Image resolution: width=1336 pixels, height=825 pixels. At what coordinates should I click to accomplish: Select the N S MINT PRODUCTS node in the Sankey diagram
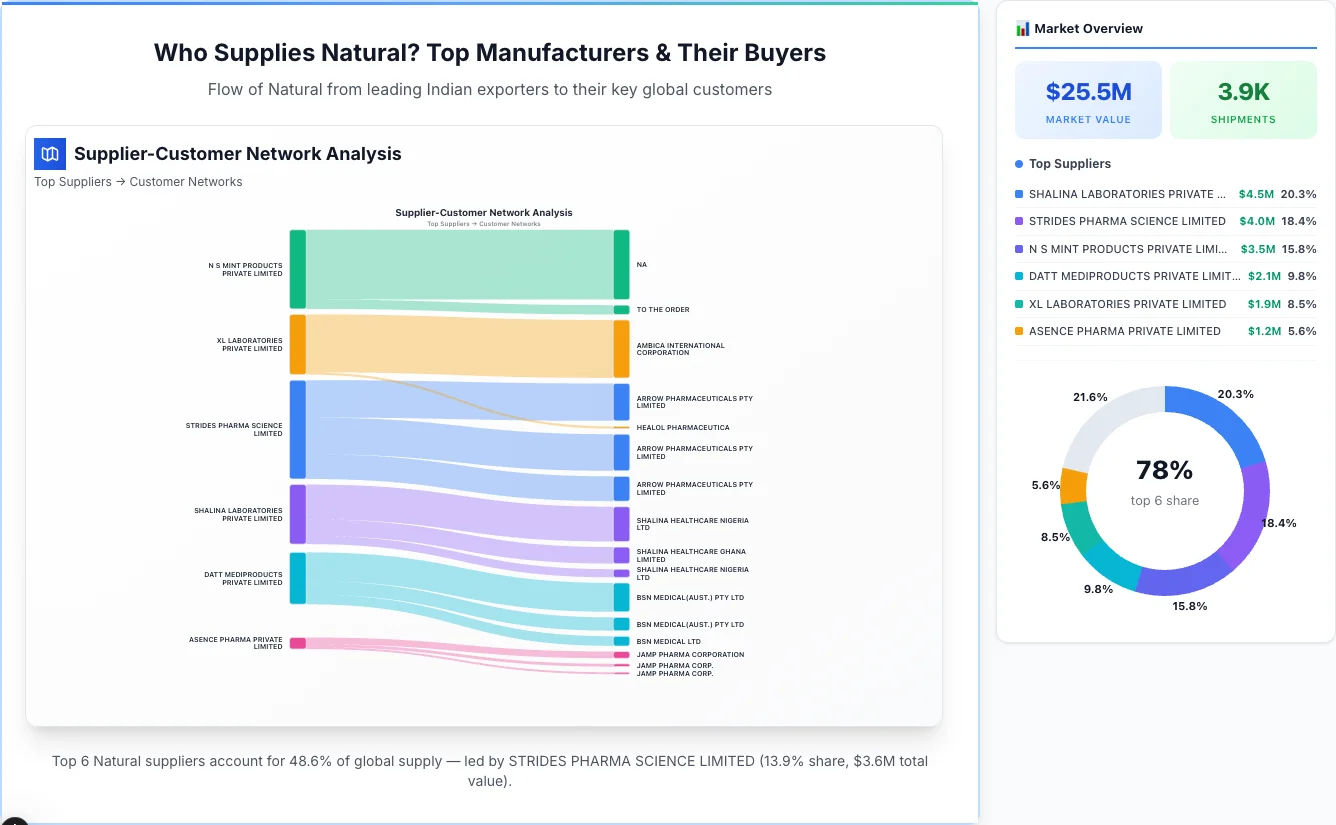tap(296, 270)
